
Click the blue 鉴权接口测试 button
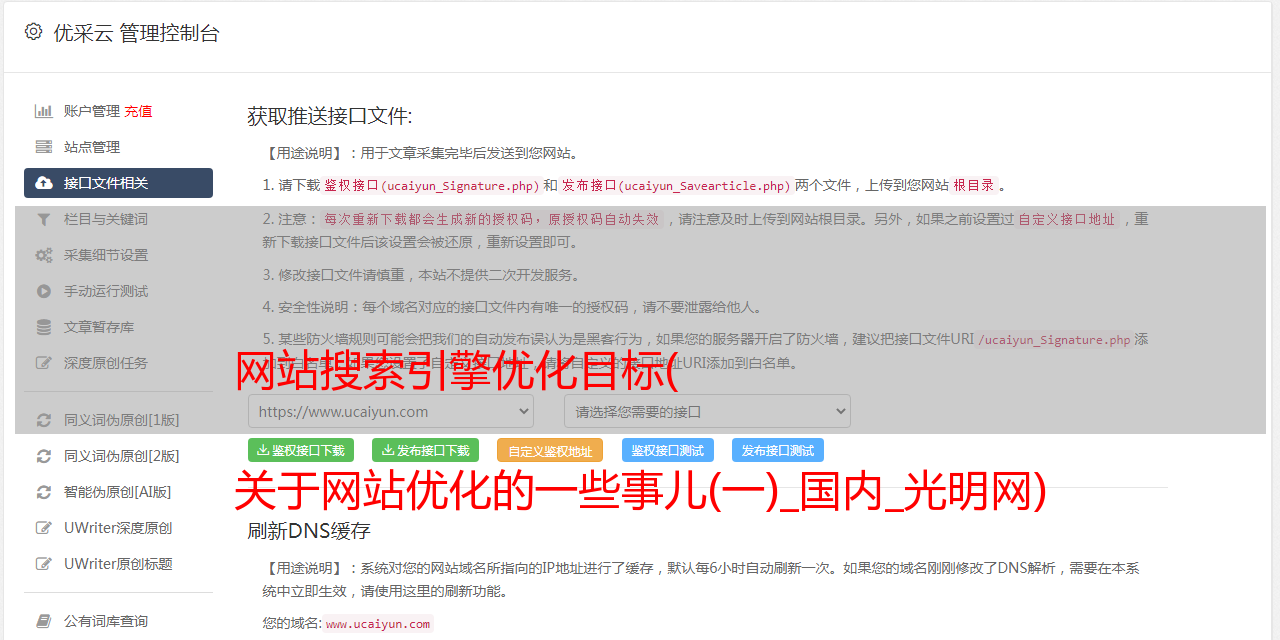coord(668,450)
